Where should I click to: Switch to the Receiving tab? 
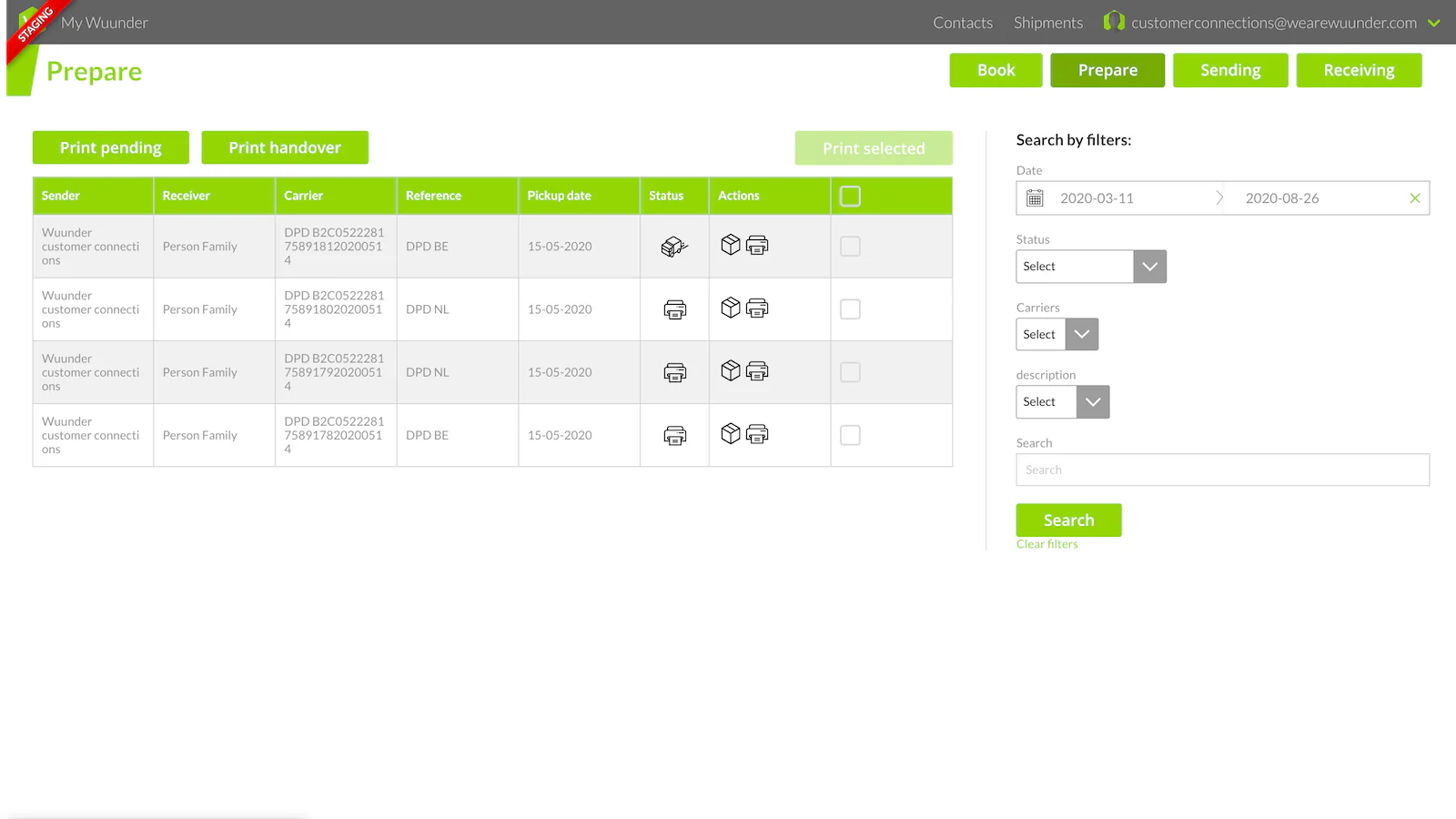[x=1359, y=70]
